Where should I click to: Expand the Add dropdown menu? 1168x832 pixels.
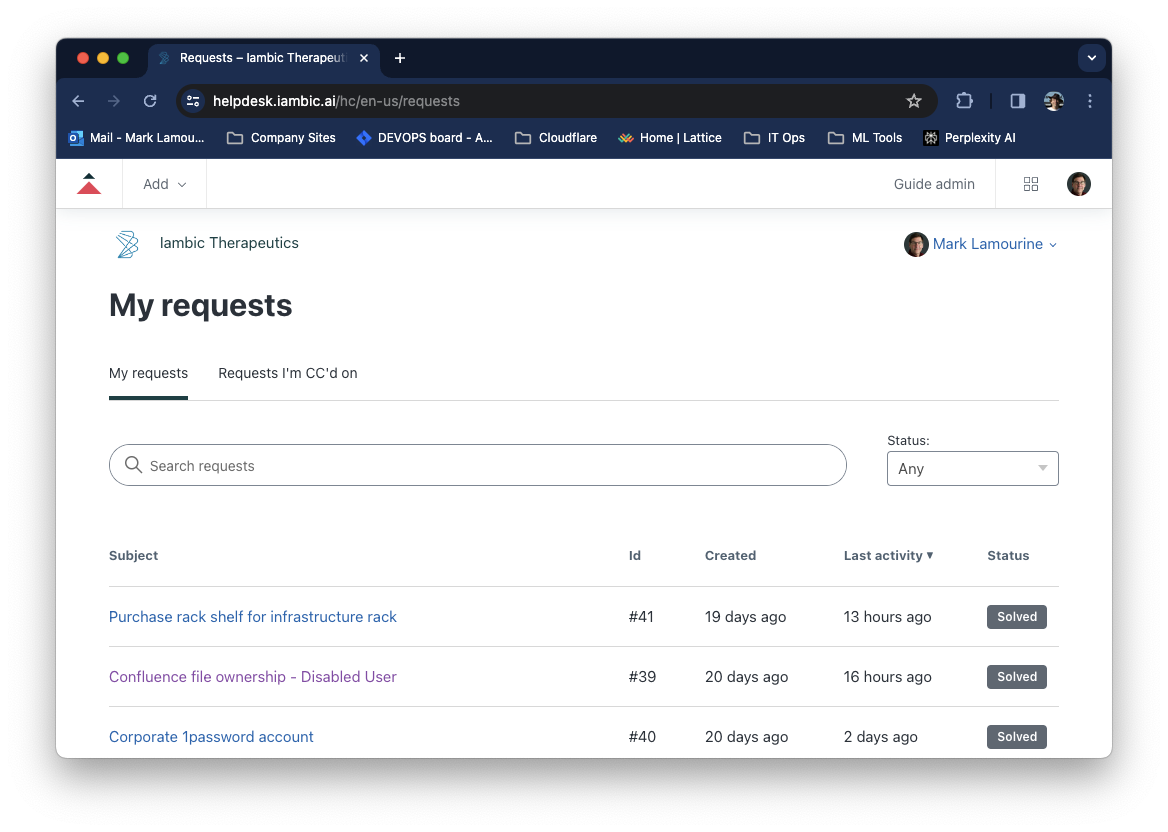tap(164, 184)
